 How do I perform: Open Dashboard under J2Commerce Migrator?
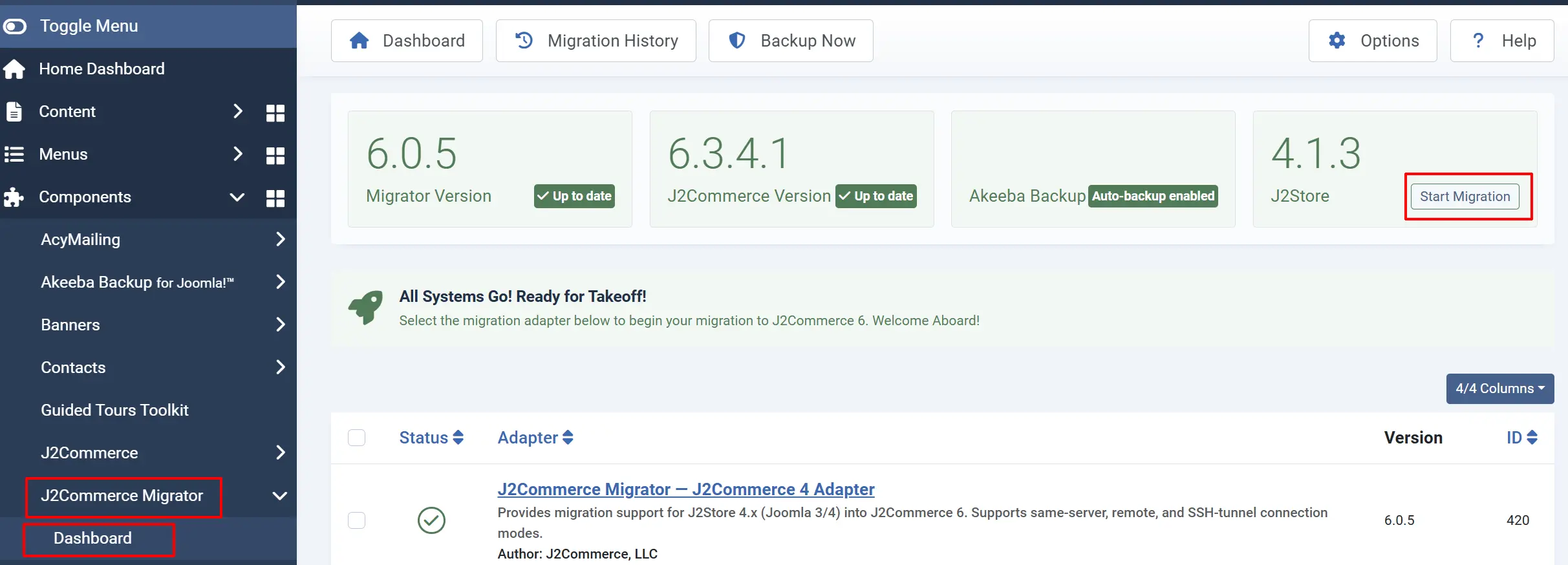[92, 538]
